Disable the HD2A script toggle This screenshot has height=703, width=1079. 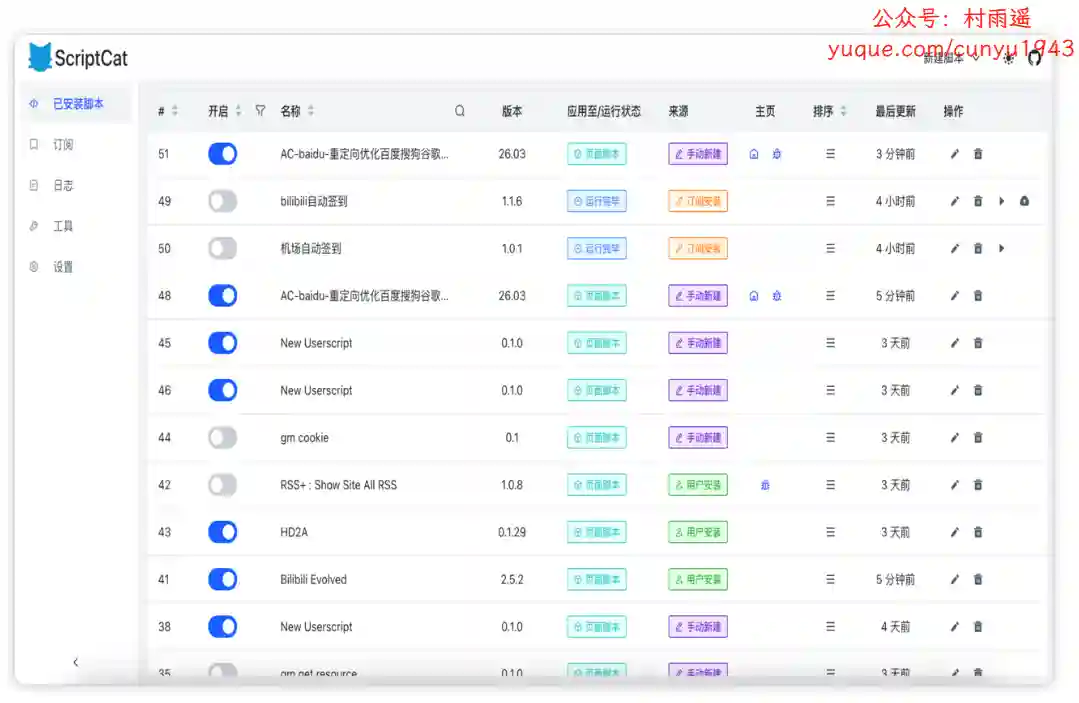223,532
